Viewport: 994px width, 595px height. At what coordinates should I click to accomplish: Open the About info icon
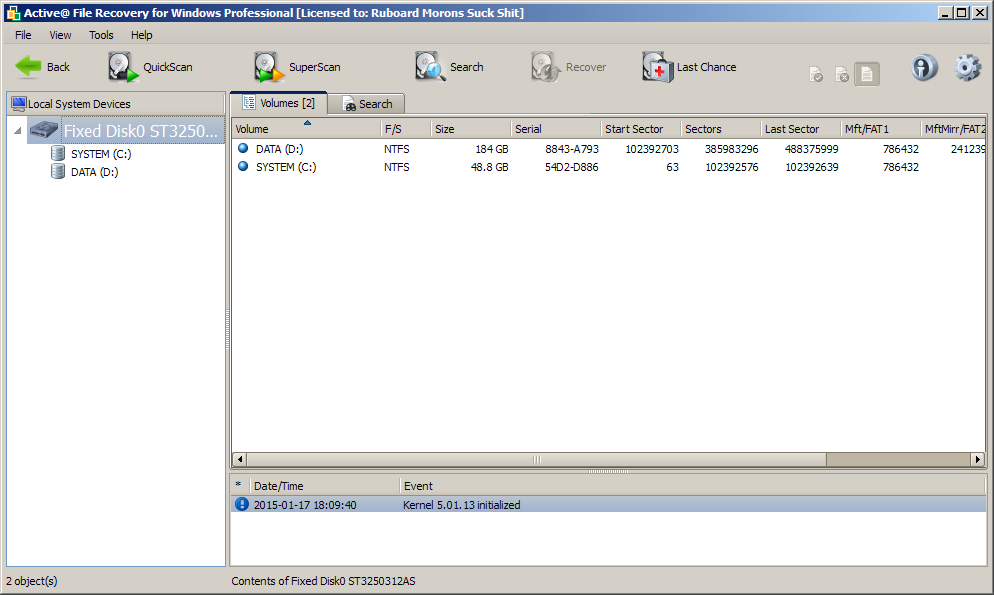point(925,68)
